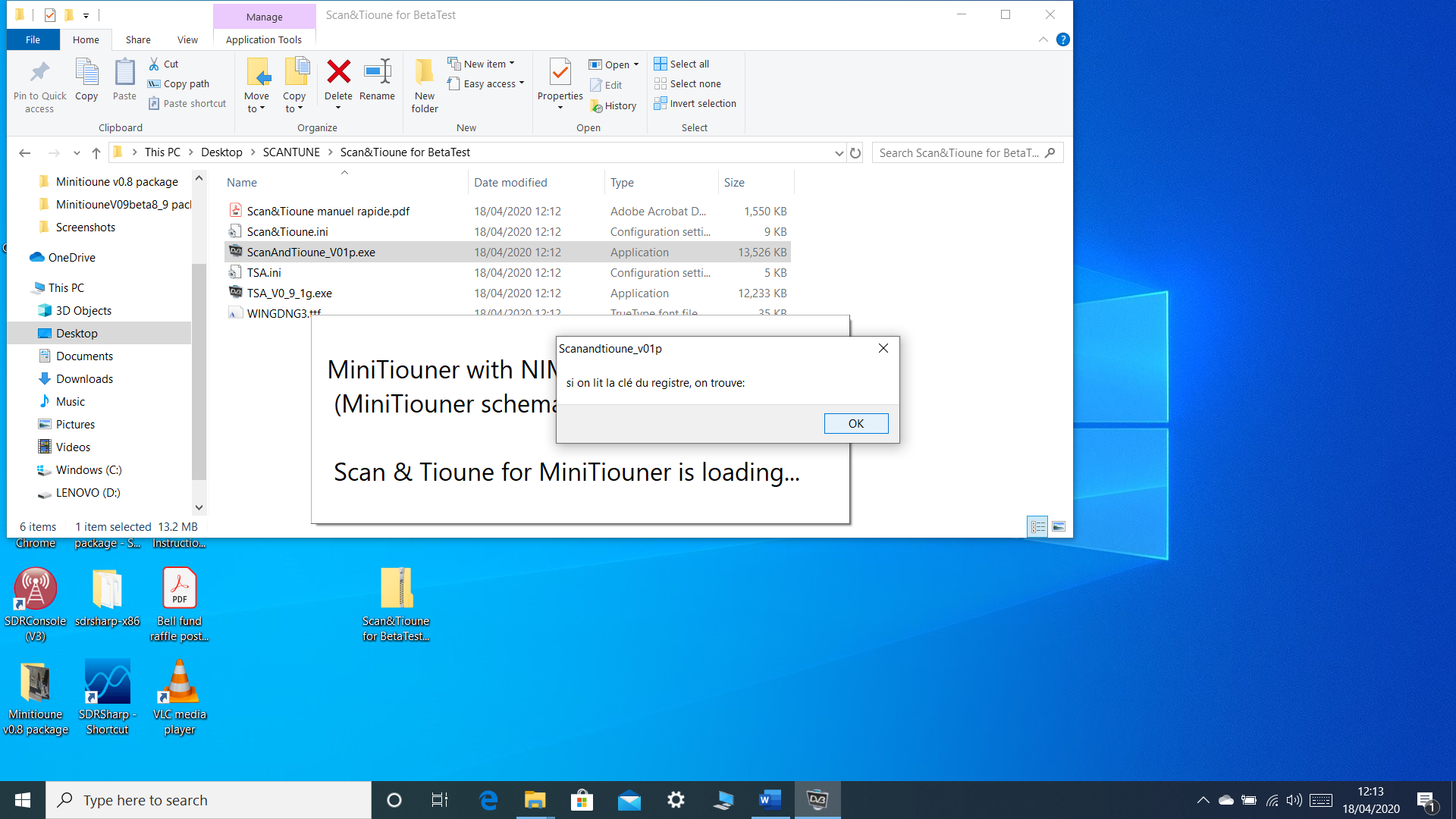Screen dimensions: 1456x819
Task: Select the Paste icon on the ribbon
Action: pos(124,80)
